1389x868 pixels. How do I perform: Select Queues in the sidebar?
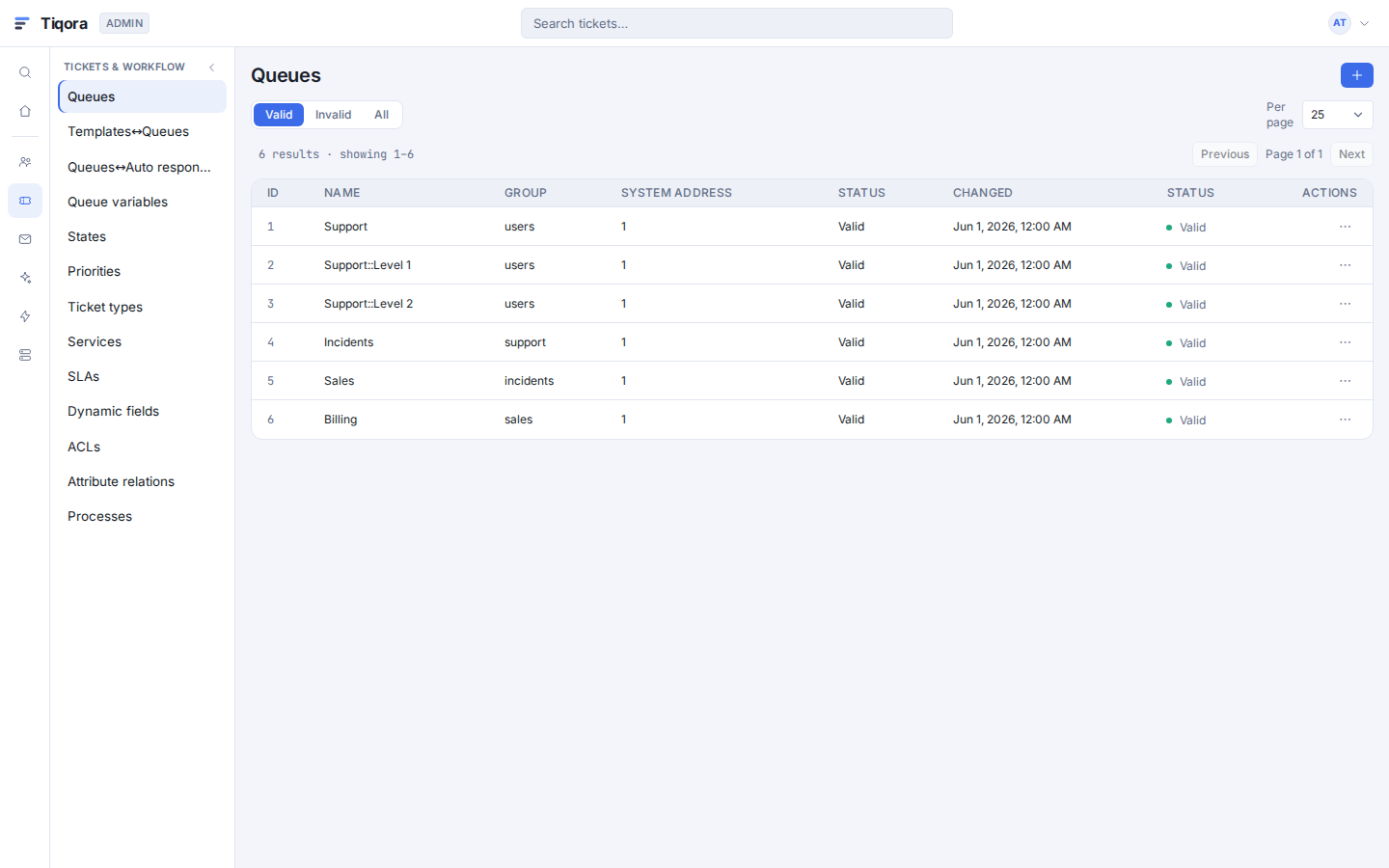coord(142,96)
